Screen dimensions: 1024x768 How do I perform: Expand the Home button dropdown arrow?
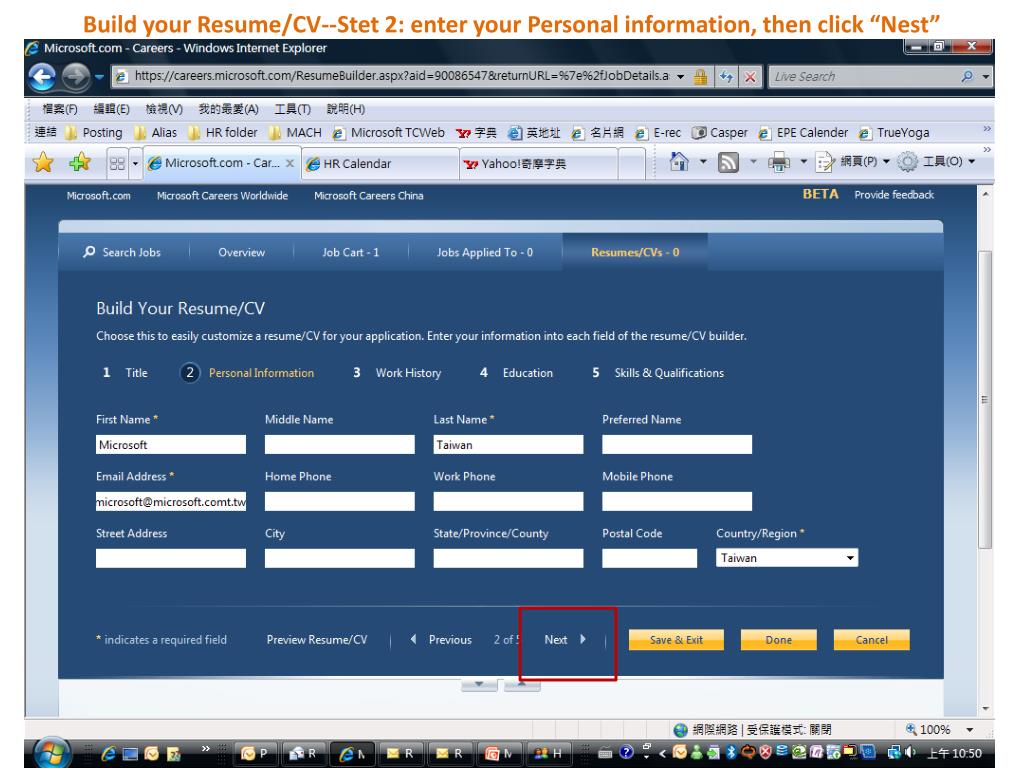point(703,161)
